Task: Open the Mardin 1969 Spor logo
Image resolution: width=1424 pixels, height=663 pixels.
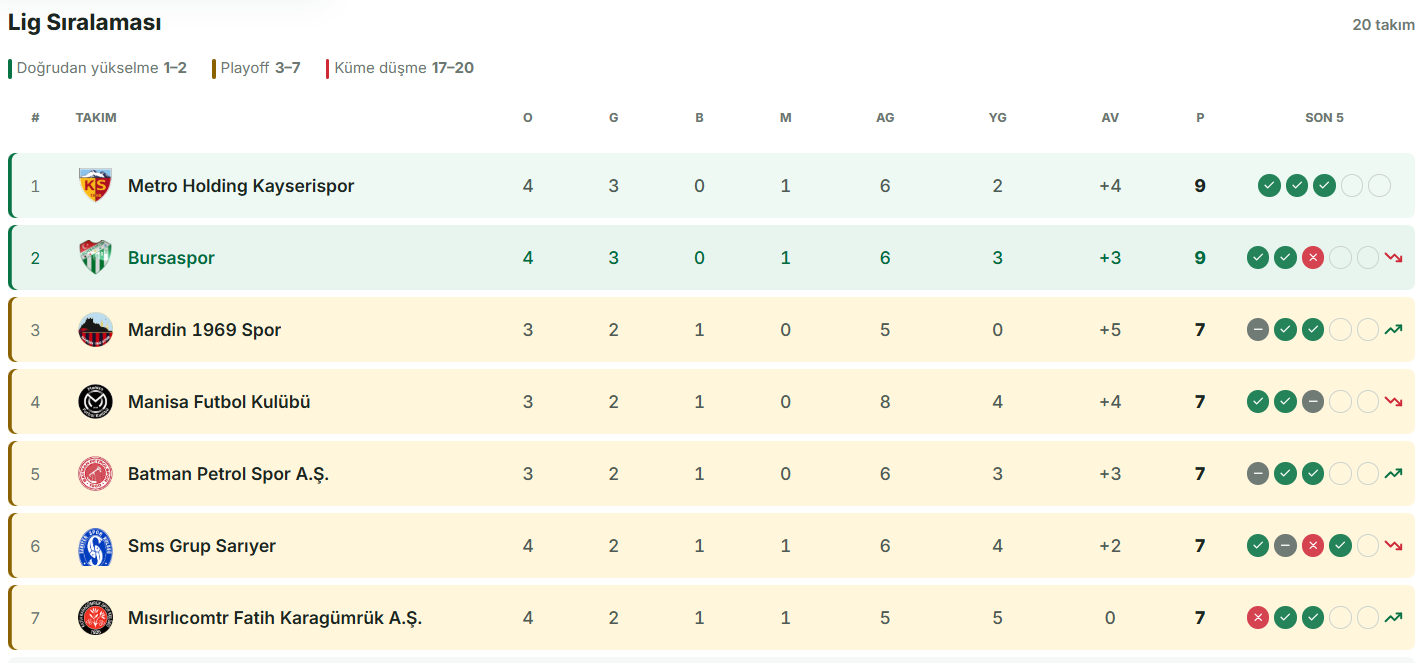Action: [95, 330]
